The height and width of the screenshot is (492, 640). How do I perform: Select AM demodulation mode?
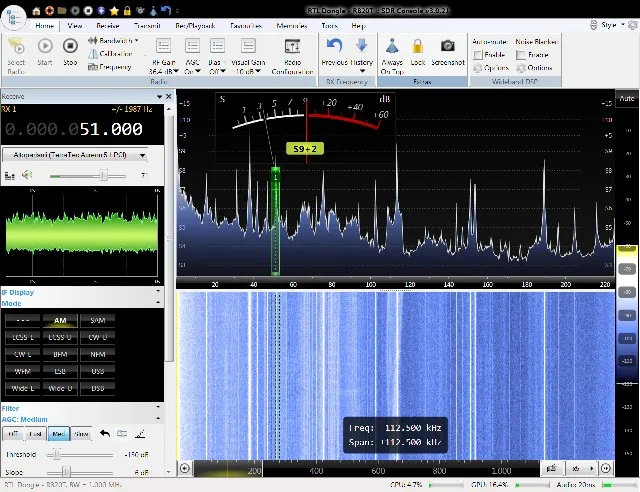click(59, 320)
